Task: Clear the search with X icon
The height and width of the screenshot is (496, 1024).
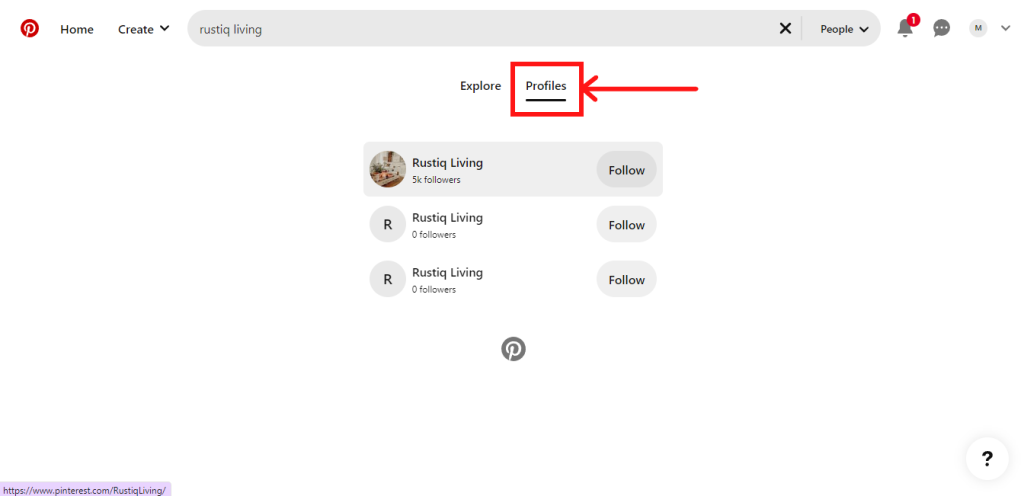Action: 785,29
